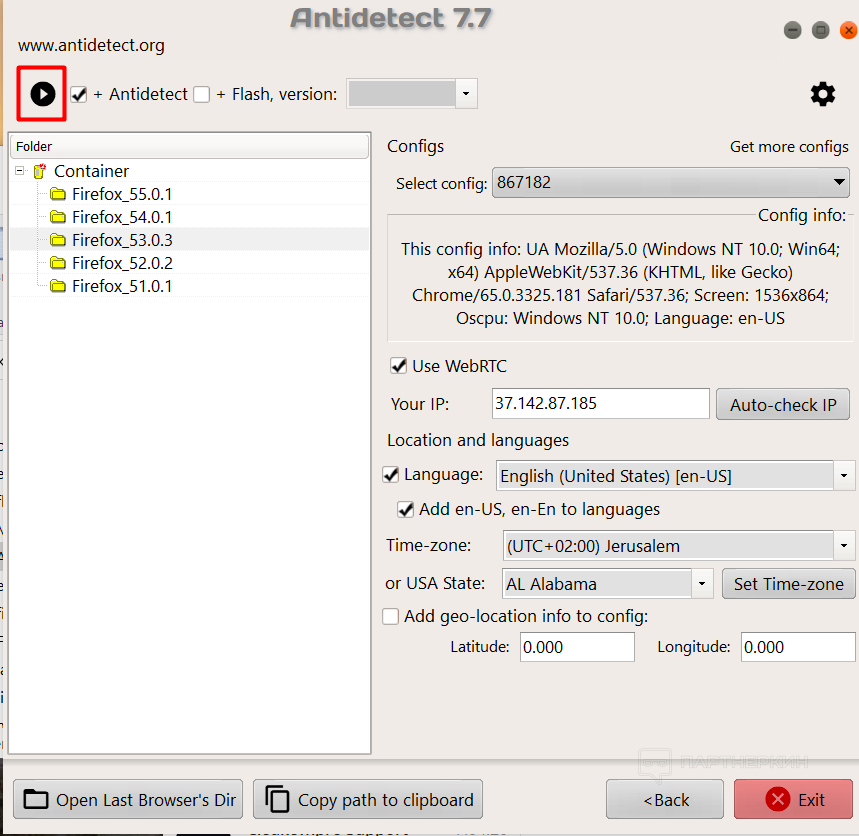
Task: Click Set Time-zone button
Action: click(x=788, y=584)
